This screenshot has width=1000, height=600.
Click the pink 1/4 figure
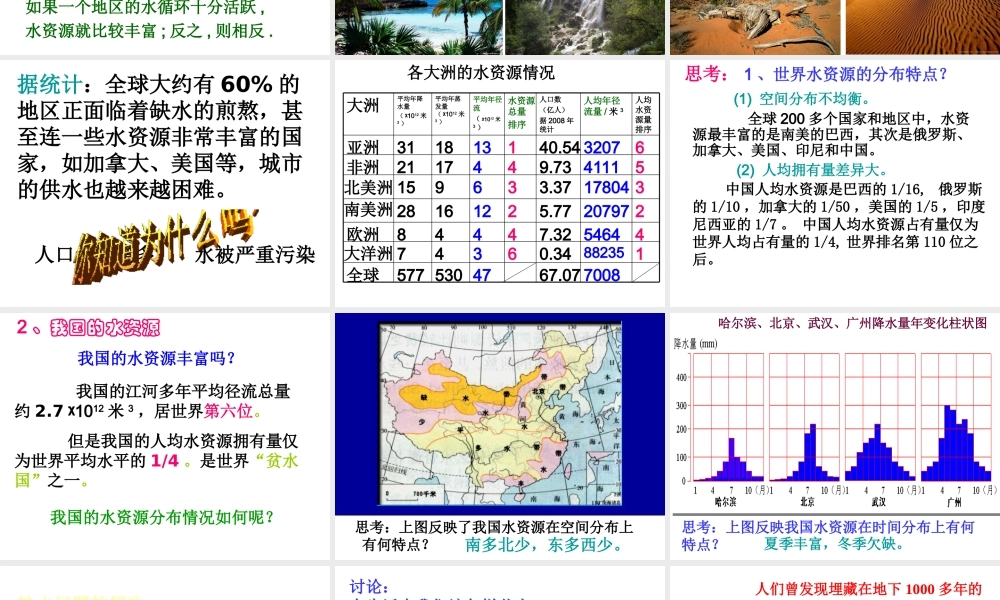click(x=165, y=460)
